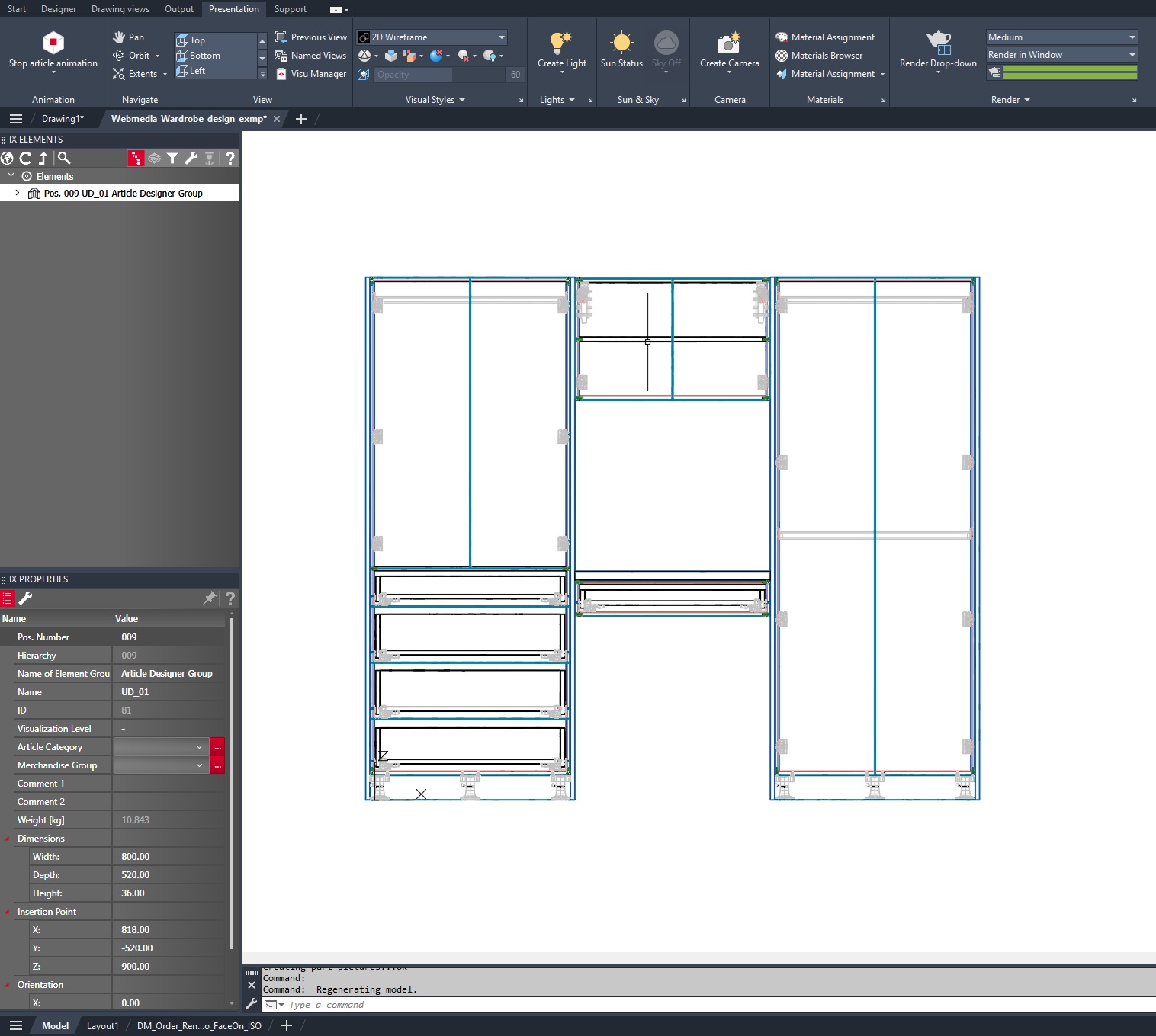Click the X-ray effect icon beside Opacity
This screenshot has width=1156, height=1036.
click(364, 74)
